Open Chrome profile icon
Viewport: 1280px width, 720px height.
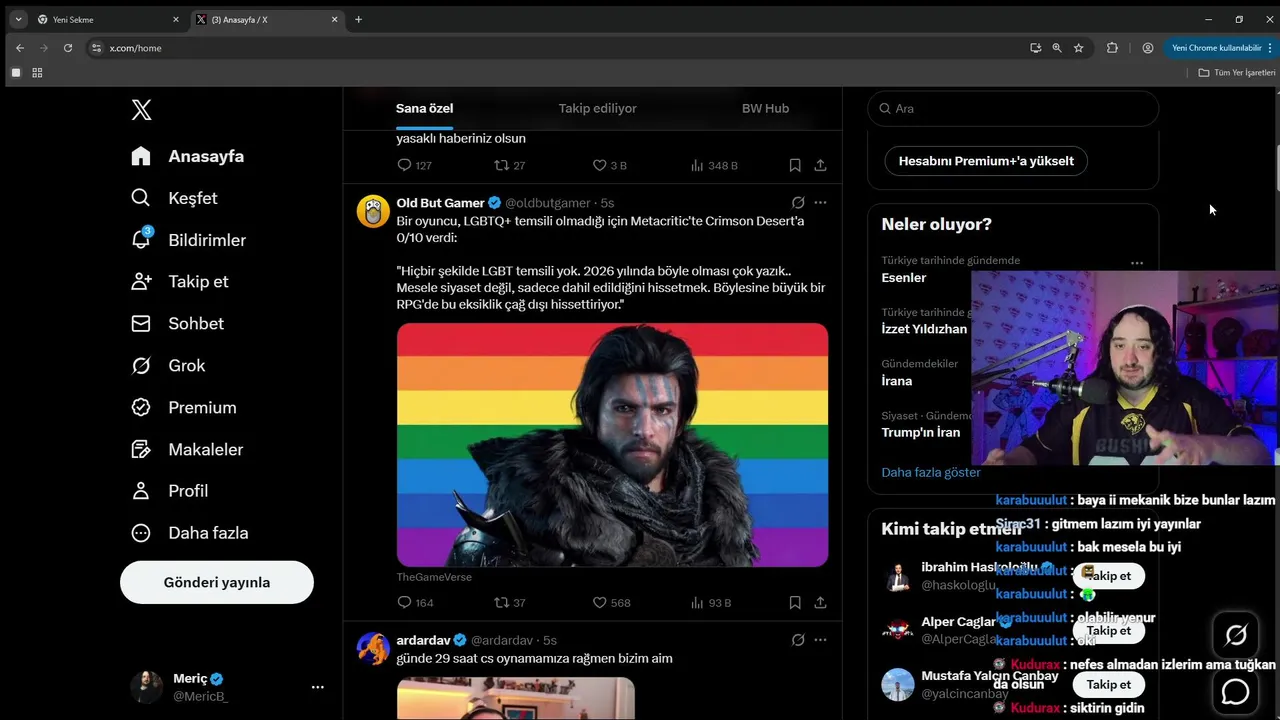tap(1148, 48)
